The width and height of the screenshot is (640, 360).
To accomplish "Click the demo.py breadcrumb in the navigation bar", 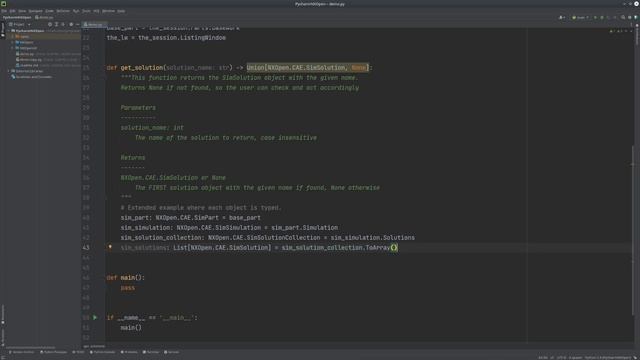I will tap(44, 18).
